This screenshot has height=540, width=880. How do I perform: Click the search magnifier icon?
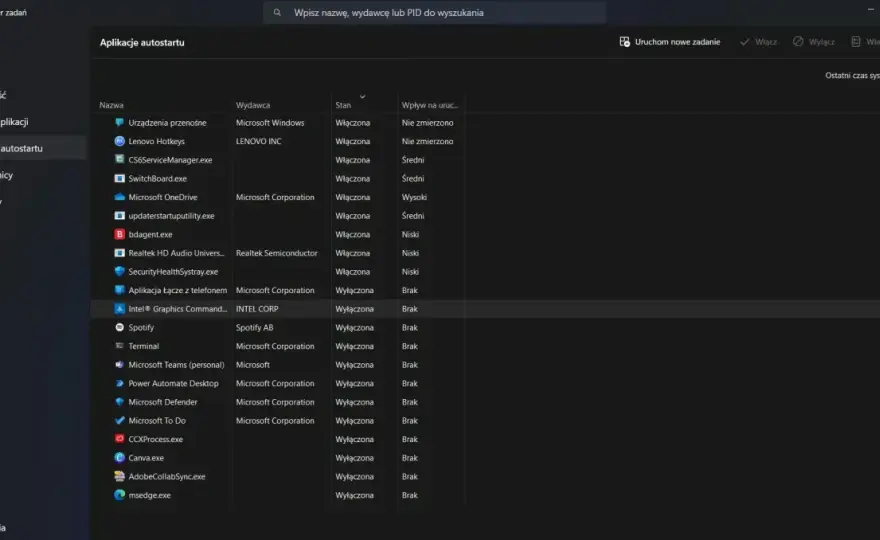coord(277,12)
